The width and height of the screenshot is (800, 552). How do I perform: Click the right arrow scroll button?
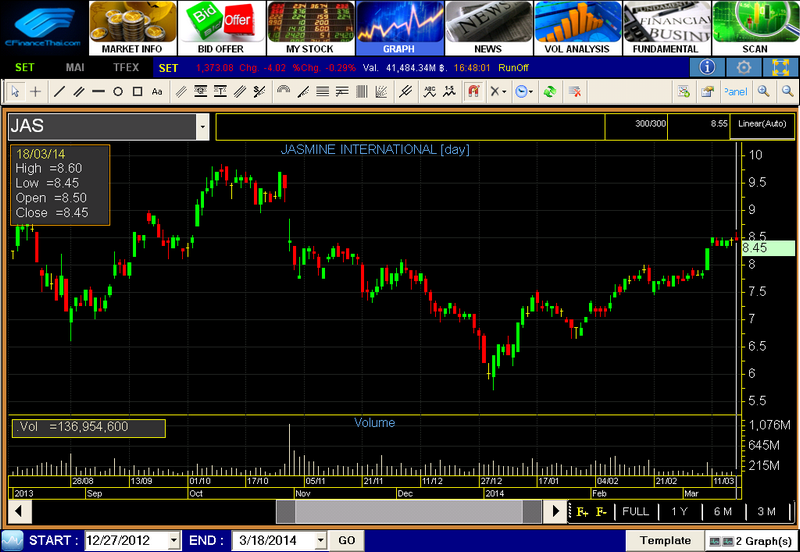click(555, 511)
